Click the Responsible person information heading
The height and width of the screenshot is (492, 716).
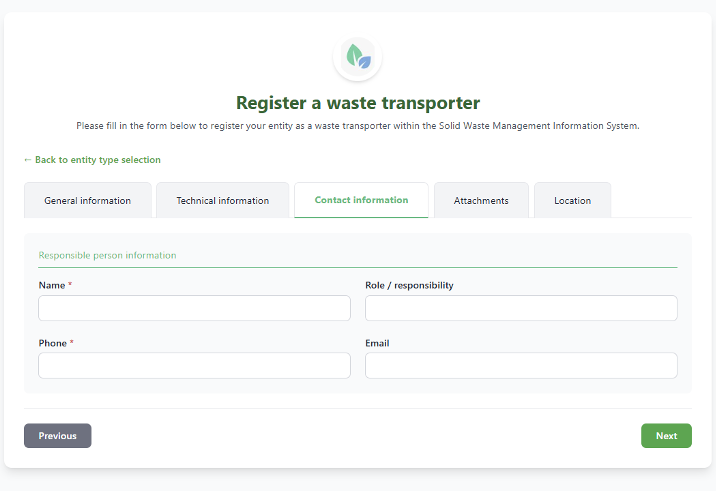(x=107, y=255)
